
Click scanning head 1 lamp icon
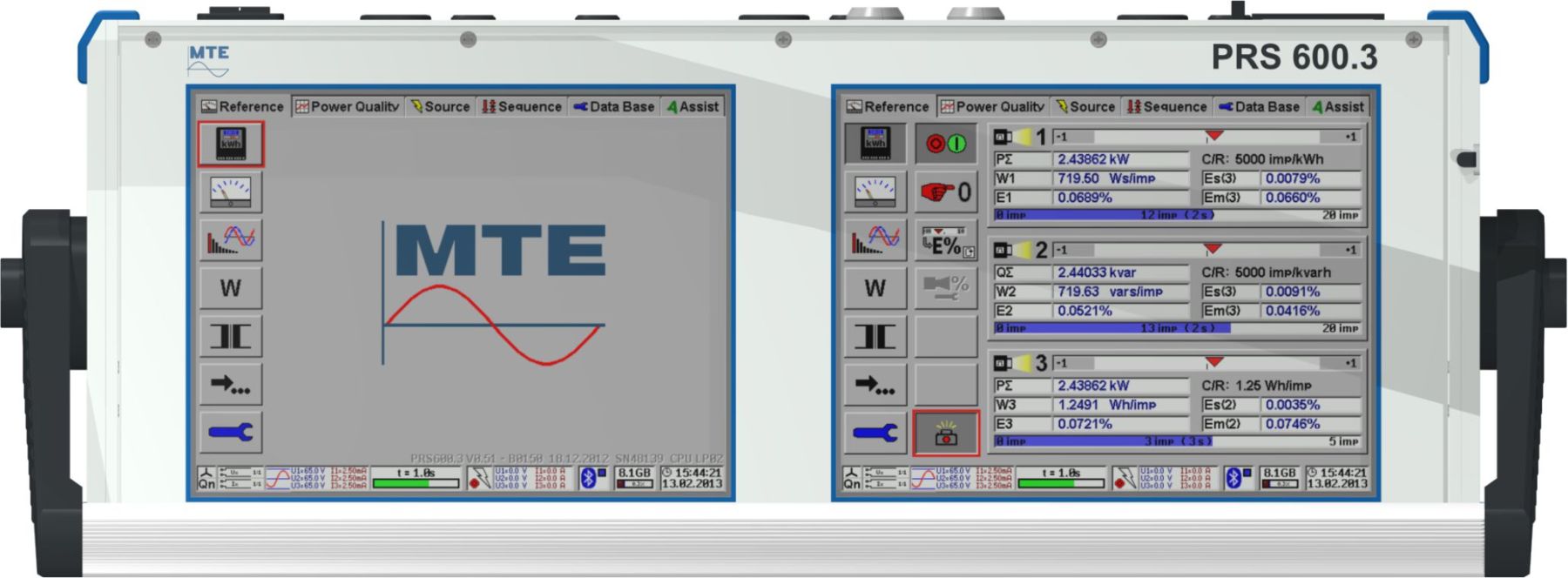pos(1012,137)
